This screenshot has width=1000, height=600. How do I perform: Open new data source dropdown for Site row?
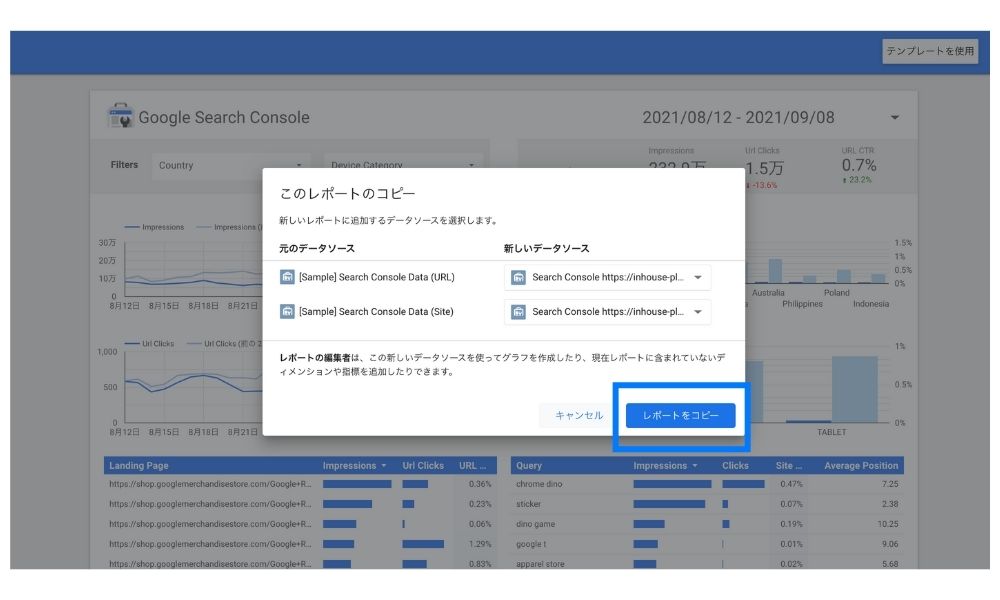[607, 312]
